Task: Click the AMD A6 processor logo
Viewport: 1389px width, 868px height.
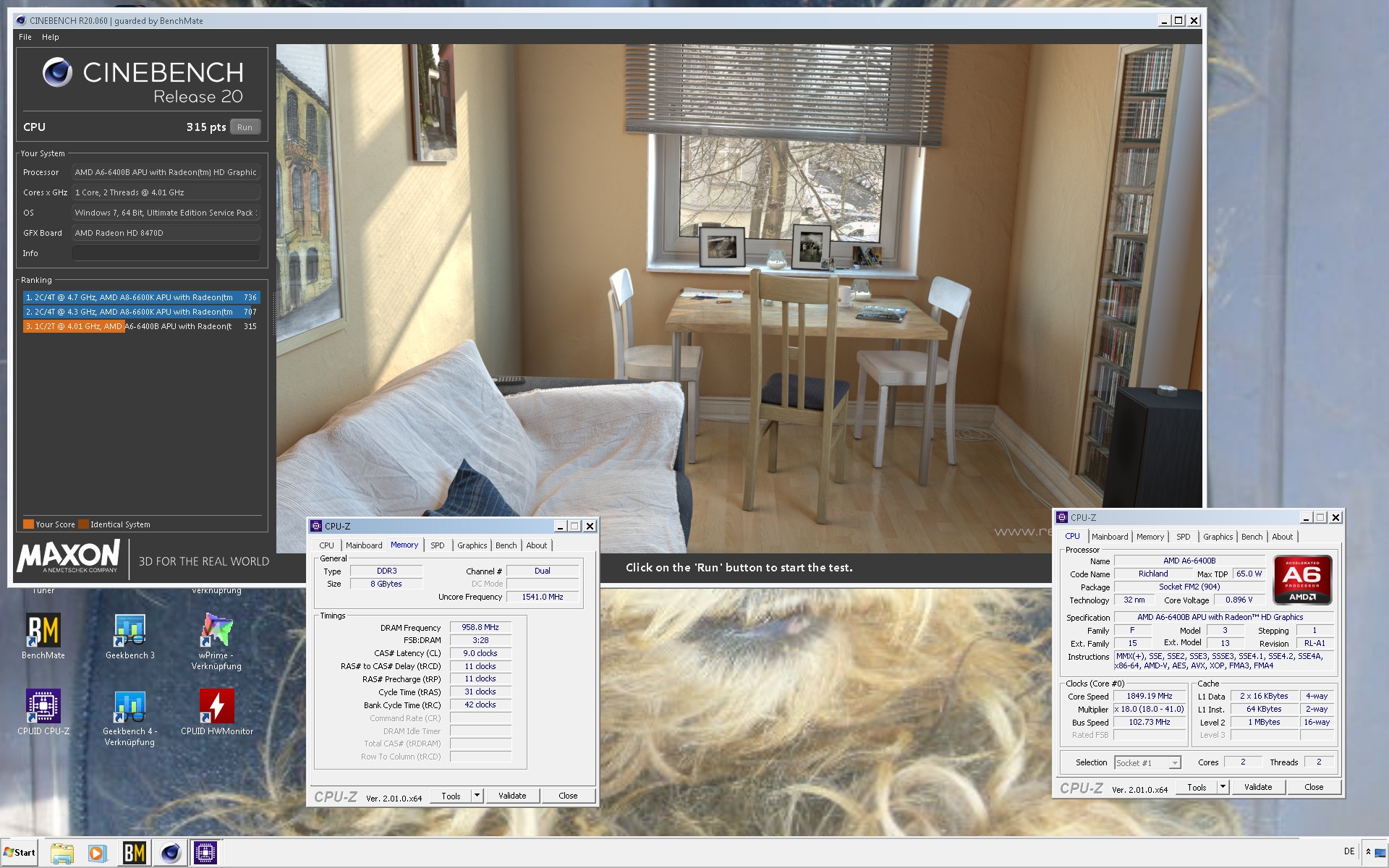Action: click(x=1302, y=579)
